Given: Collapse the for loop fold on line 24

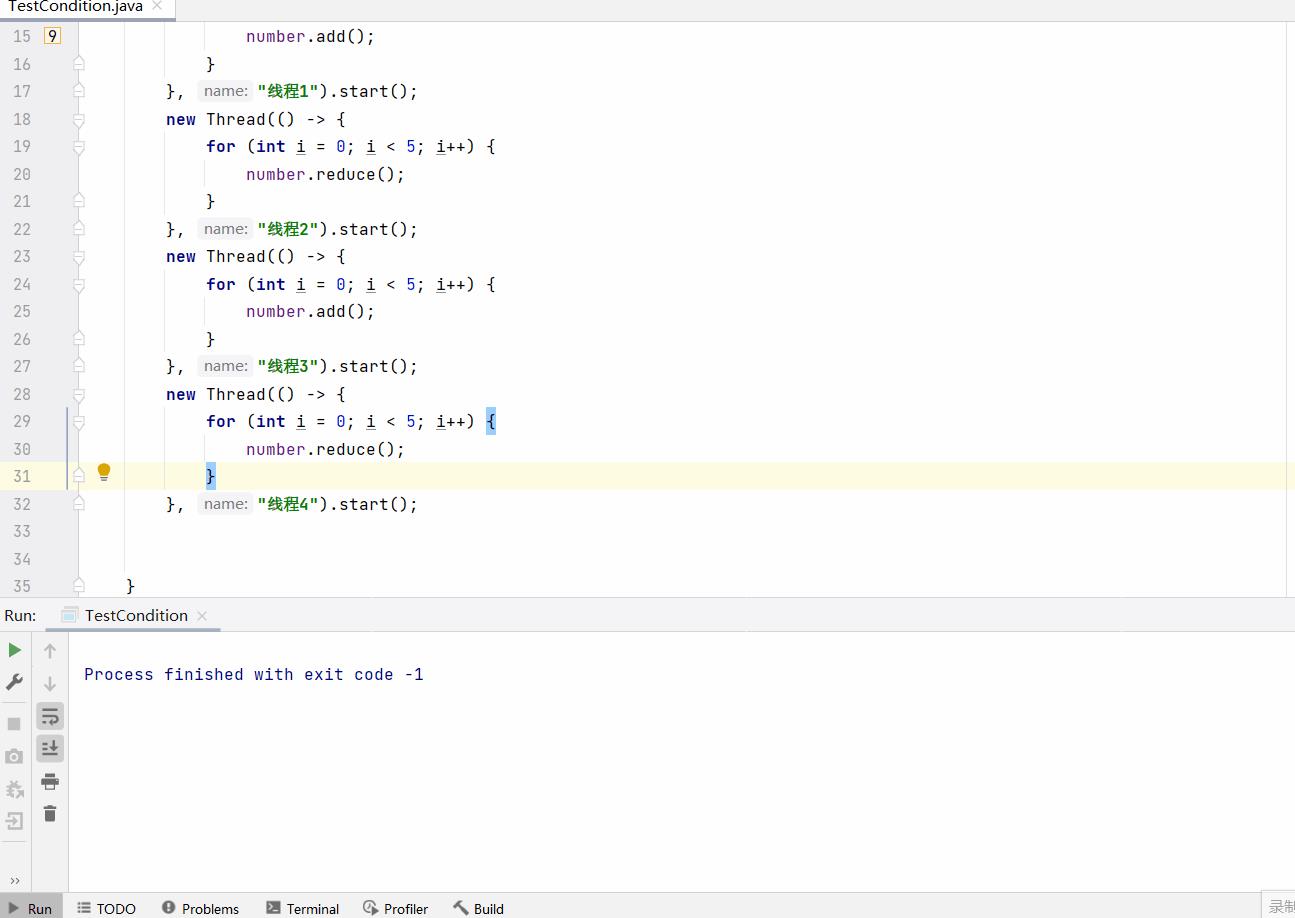Looking at the screenshot, I should (79, 285).
